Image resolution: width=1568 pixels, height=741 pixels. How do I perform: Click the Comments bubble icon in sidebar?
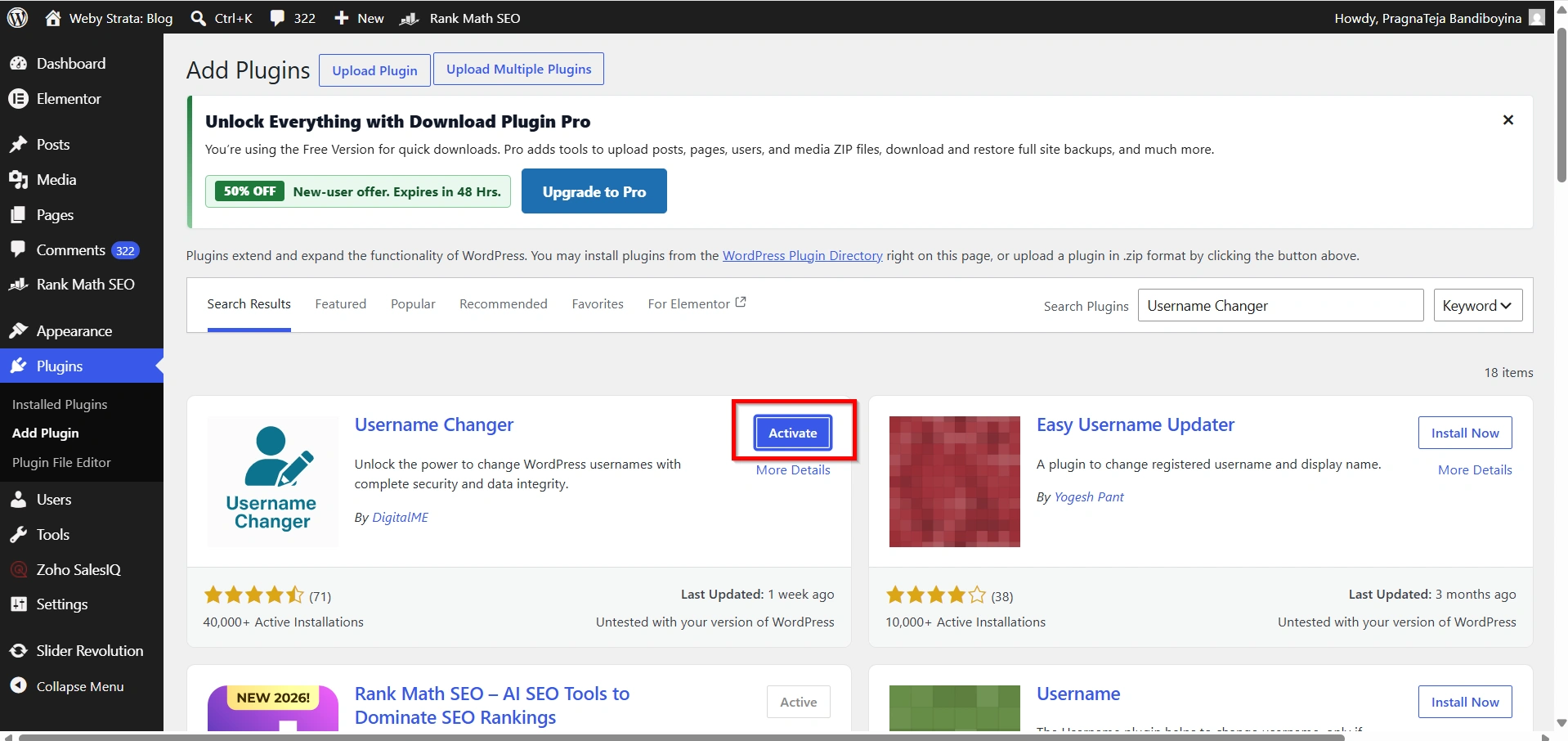(x=18, y=249)
